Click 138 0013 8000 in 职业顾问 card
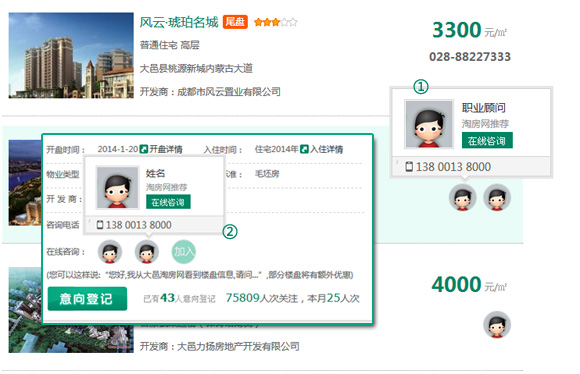 click(453, 167)
